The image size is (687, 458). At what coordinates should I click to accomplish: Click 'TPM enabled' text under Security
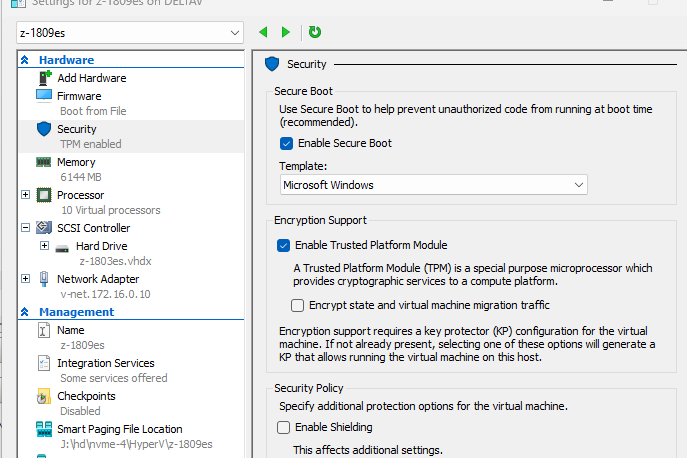point(91,144)
